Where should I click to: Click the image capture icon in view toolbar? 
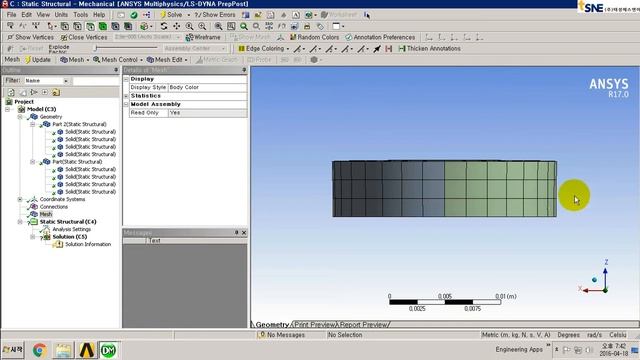point(294,26)
